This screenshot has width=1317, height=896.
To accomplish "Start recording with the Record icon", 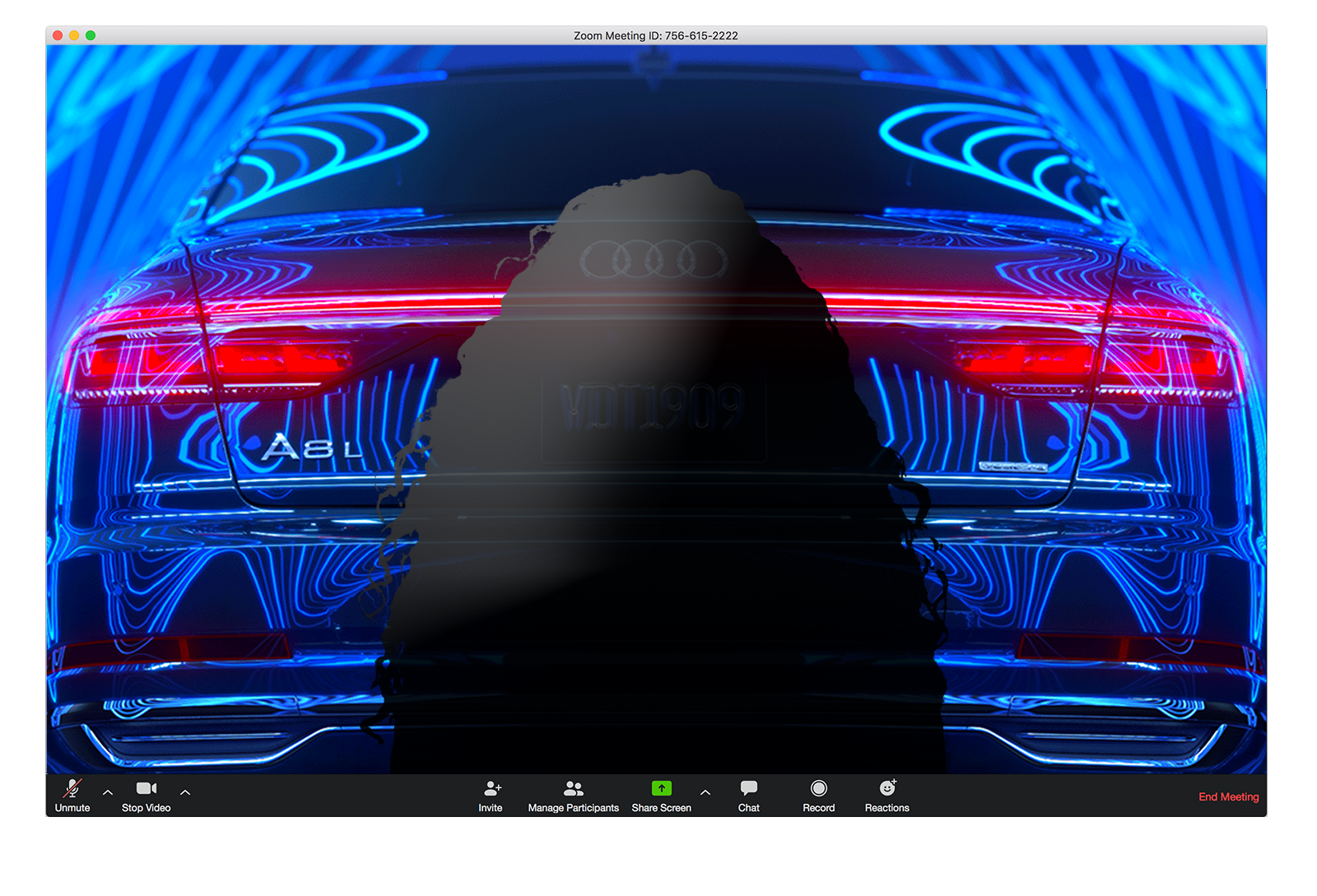I will pyautogui.click(x=819, y=788).
